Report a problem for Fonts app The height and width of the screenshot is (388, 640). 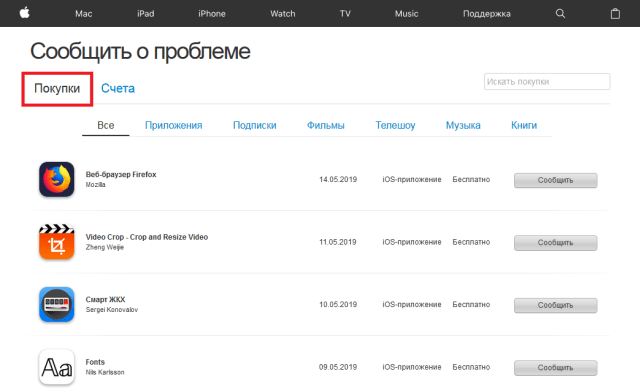[556, 368]
